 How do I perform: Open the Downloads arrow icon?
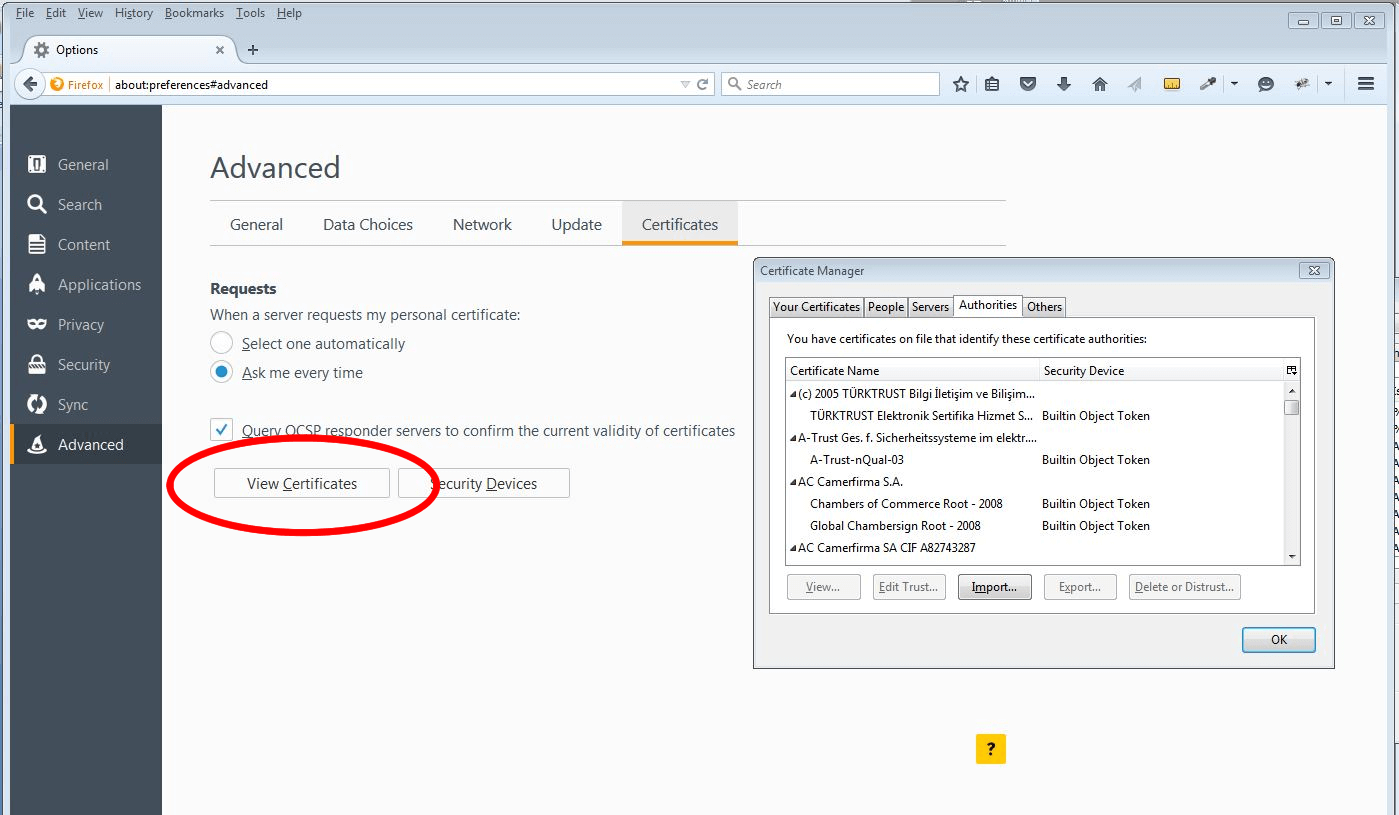tap(1064, 84)
